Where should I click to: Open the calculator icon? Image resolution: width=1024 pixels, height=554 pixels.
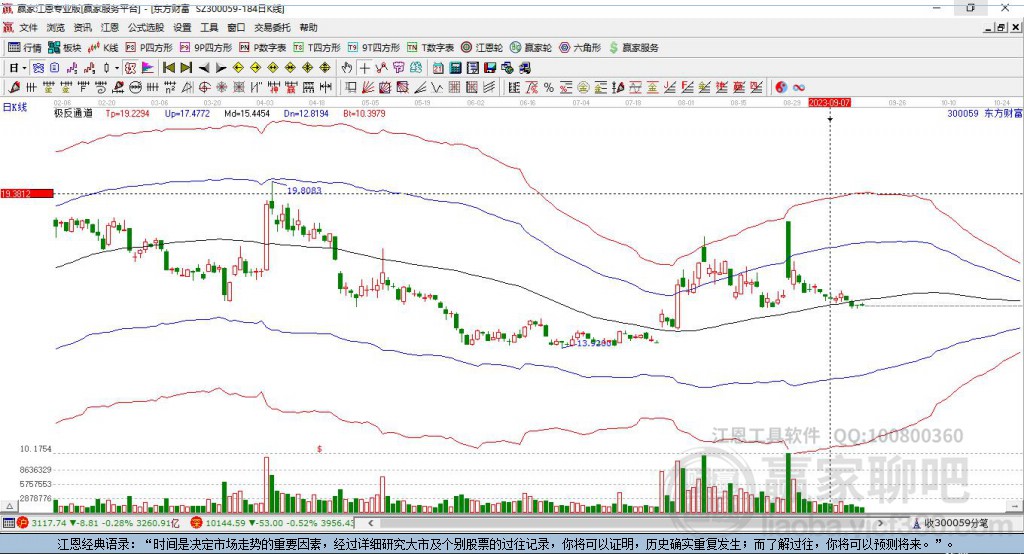coord(455,68)
